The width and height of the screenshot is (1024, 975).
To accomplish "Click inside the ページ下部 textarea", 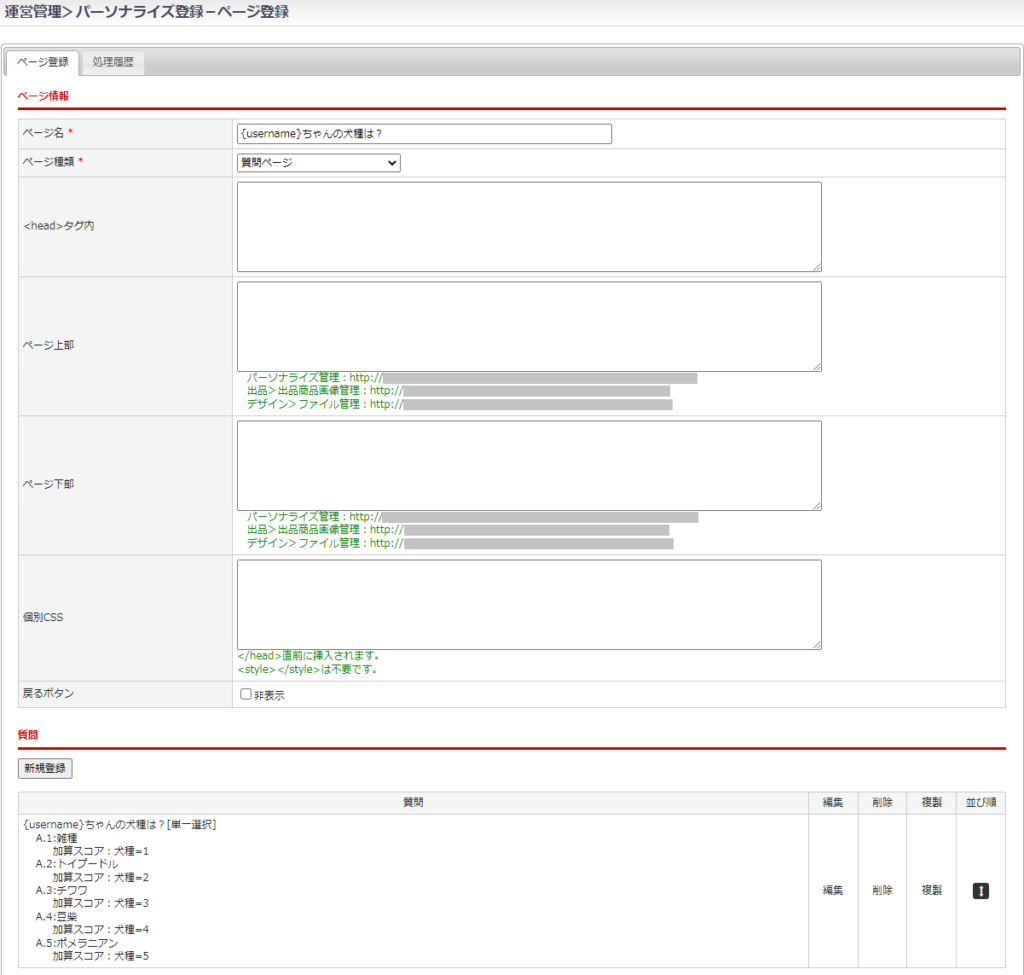I will (528, 465).
